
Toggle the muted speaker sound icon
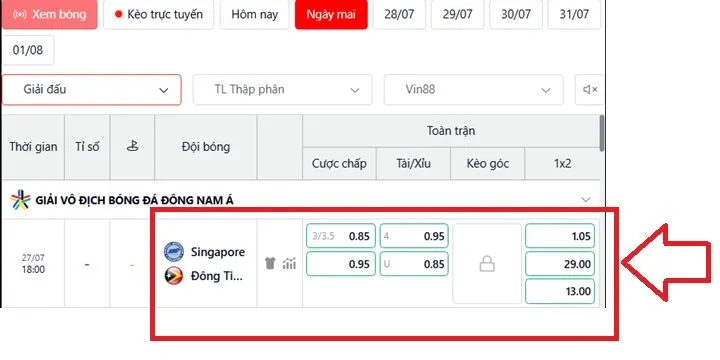(x=590, y=90)
